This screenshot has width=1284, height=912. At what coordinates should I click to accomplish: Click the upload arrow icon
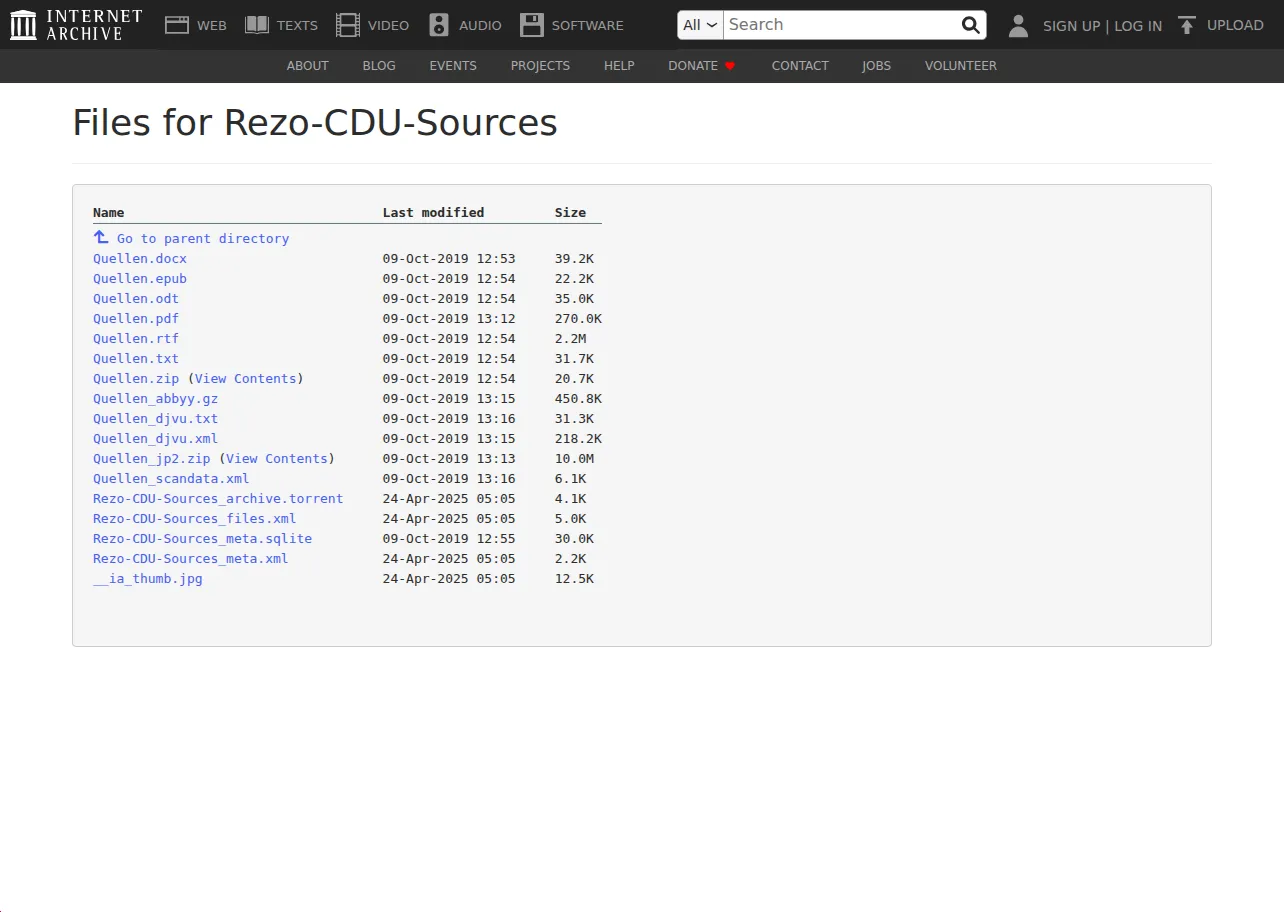[x=1187, y=25]
